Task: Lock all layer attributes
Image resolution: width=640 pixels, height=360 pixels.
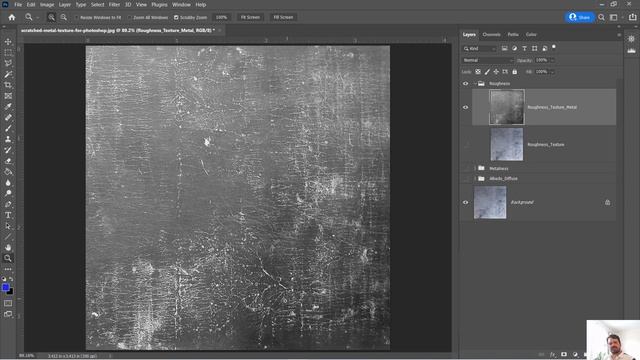Action: coord(515,72)
